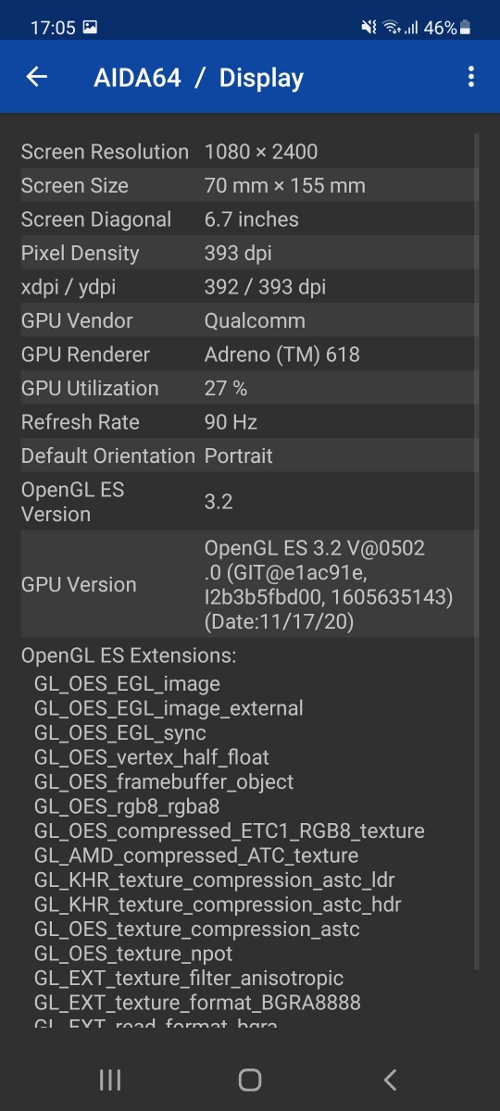
Task: Select GL_OES_EGL_image_external extension entry
Action: pyautogui.click(x=169, y=708)
